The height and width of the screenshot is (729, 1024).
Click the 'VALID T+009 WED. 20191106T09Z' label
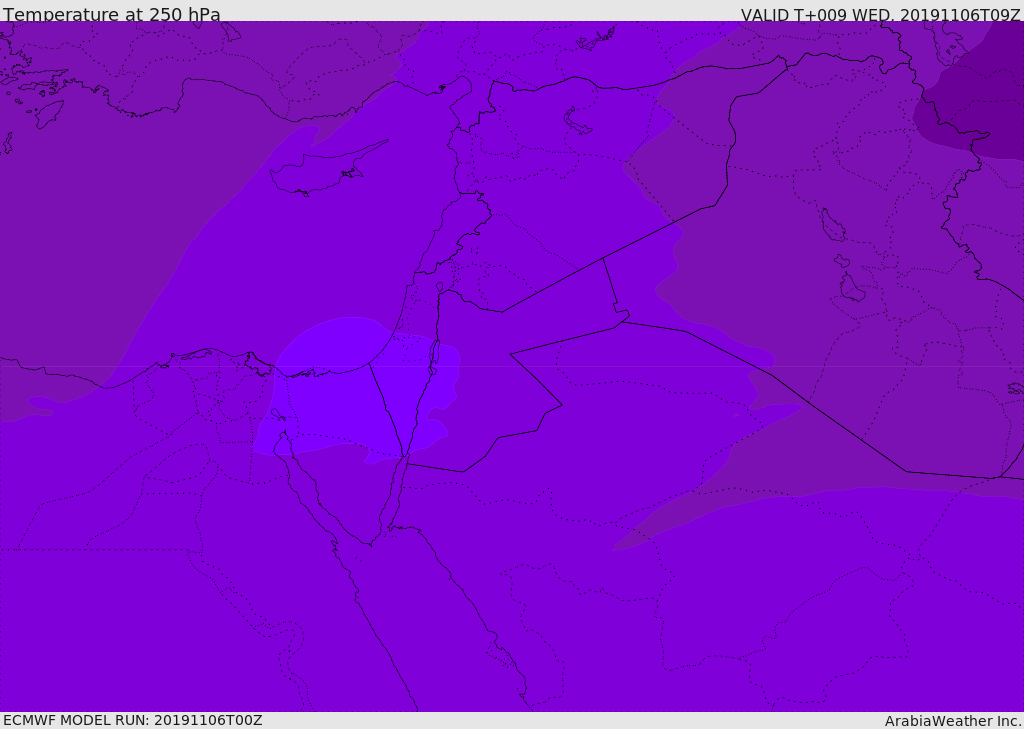pyautogui.click(x=880, y=15)
